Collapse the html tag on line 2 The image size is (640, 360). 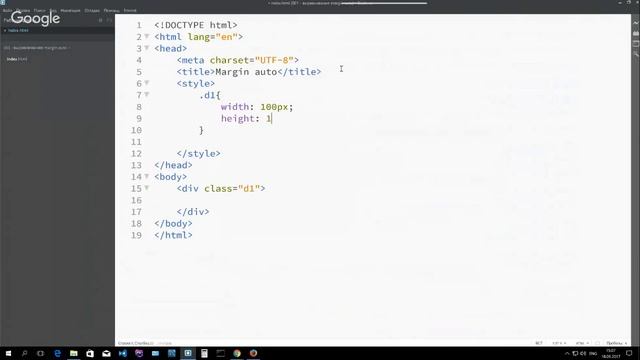(x=147, y=36)
